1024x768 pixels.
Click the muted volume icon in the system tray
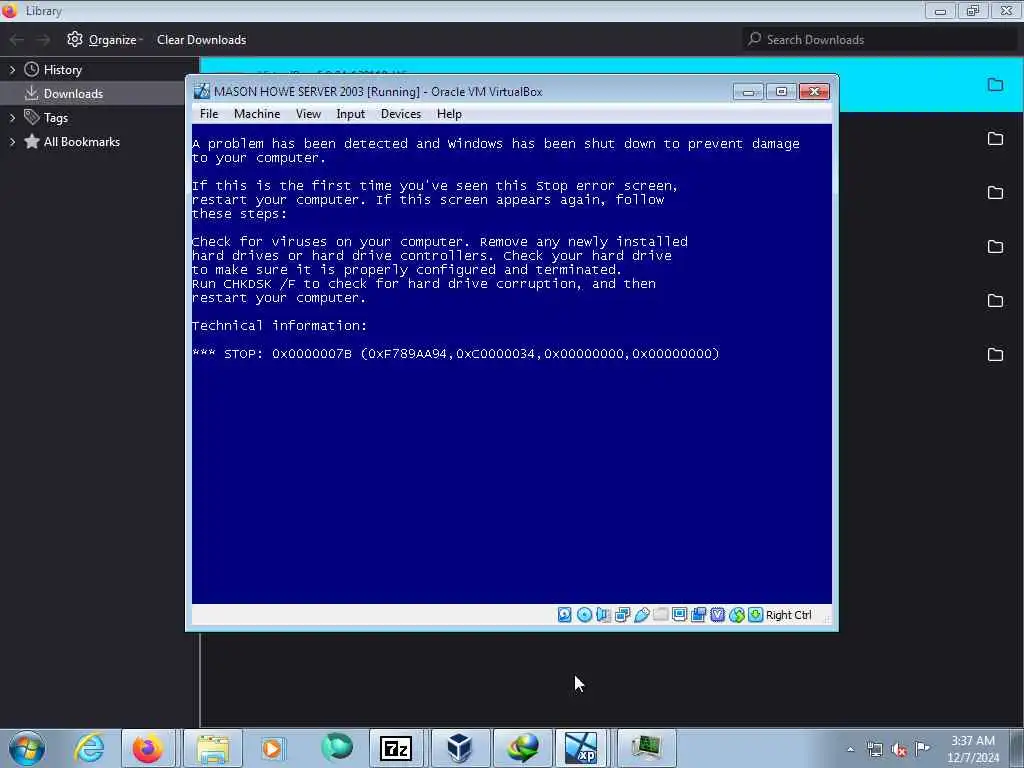pos(899,749)
